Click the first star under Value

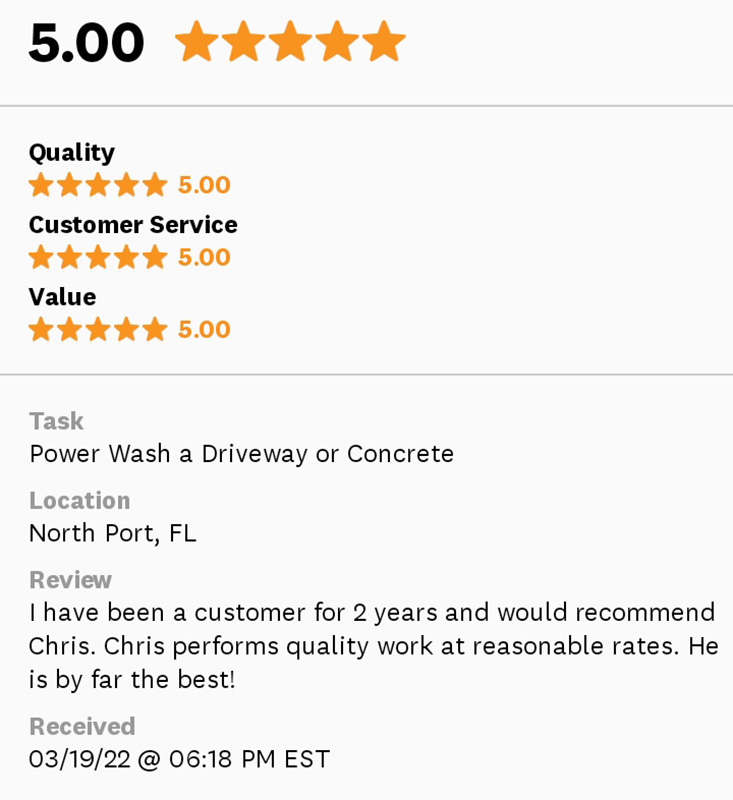(41, 329)
